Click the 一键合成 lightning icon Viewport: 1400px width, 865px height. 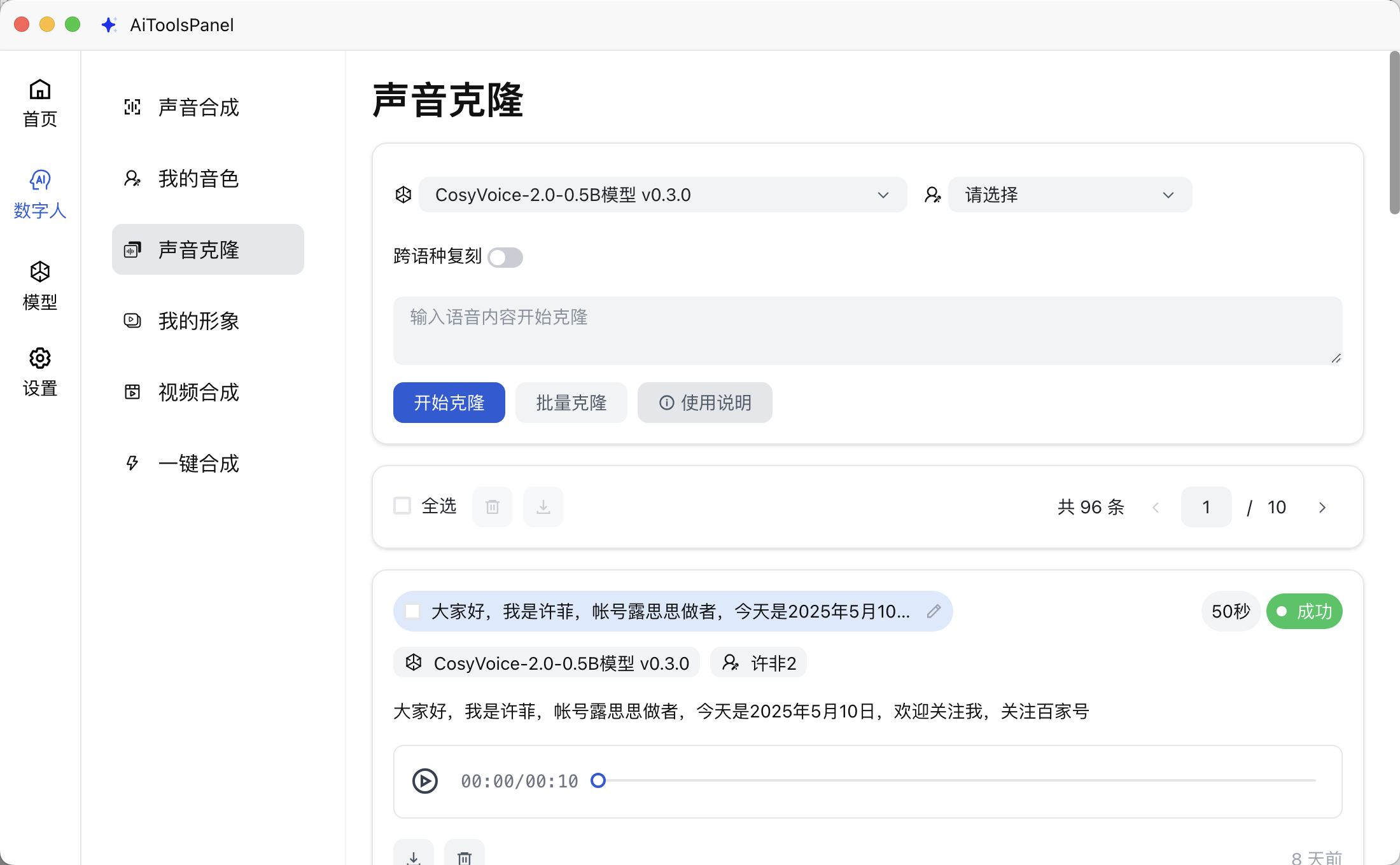pos(132,463)
